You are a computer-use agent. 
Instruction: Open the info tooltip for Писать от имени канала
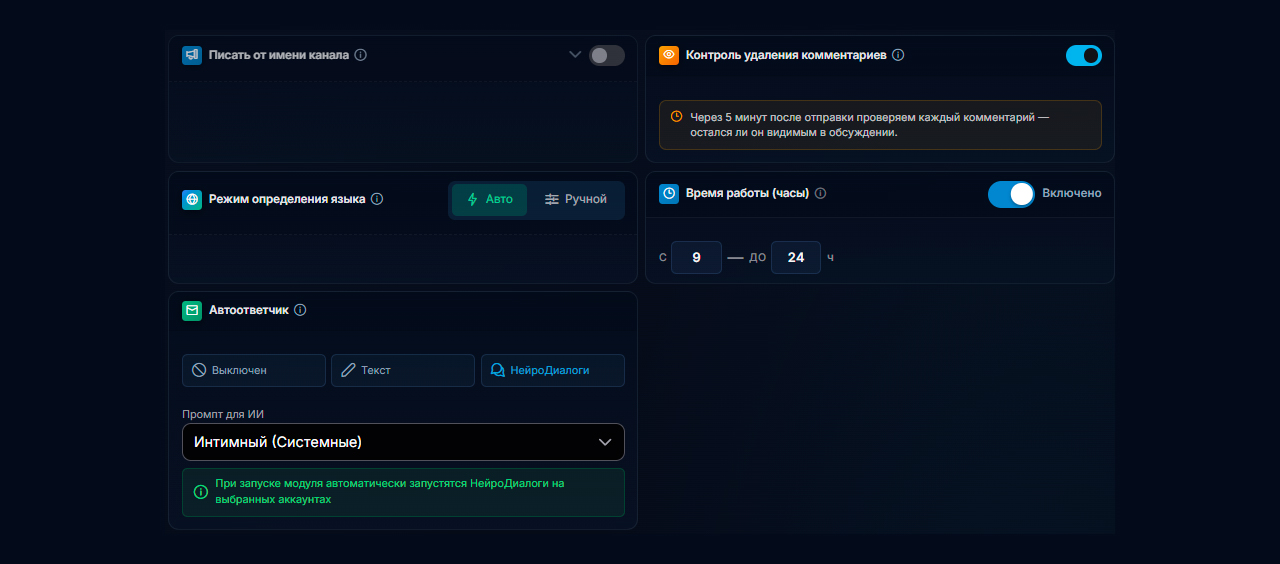pos(361,55)
